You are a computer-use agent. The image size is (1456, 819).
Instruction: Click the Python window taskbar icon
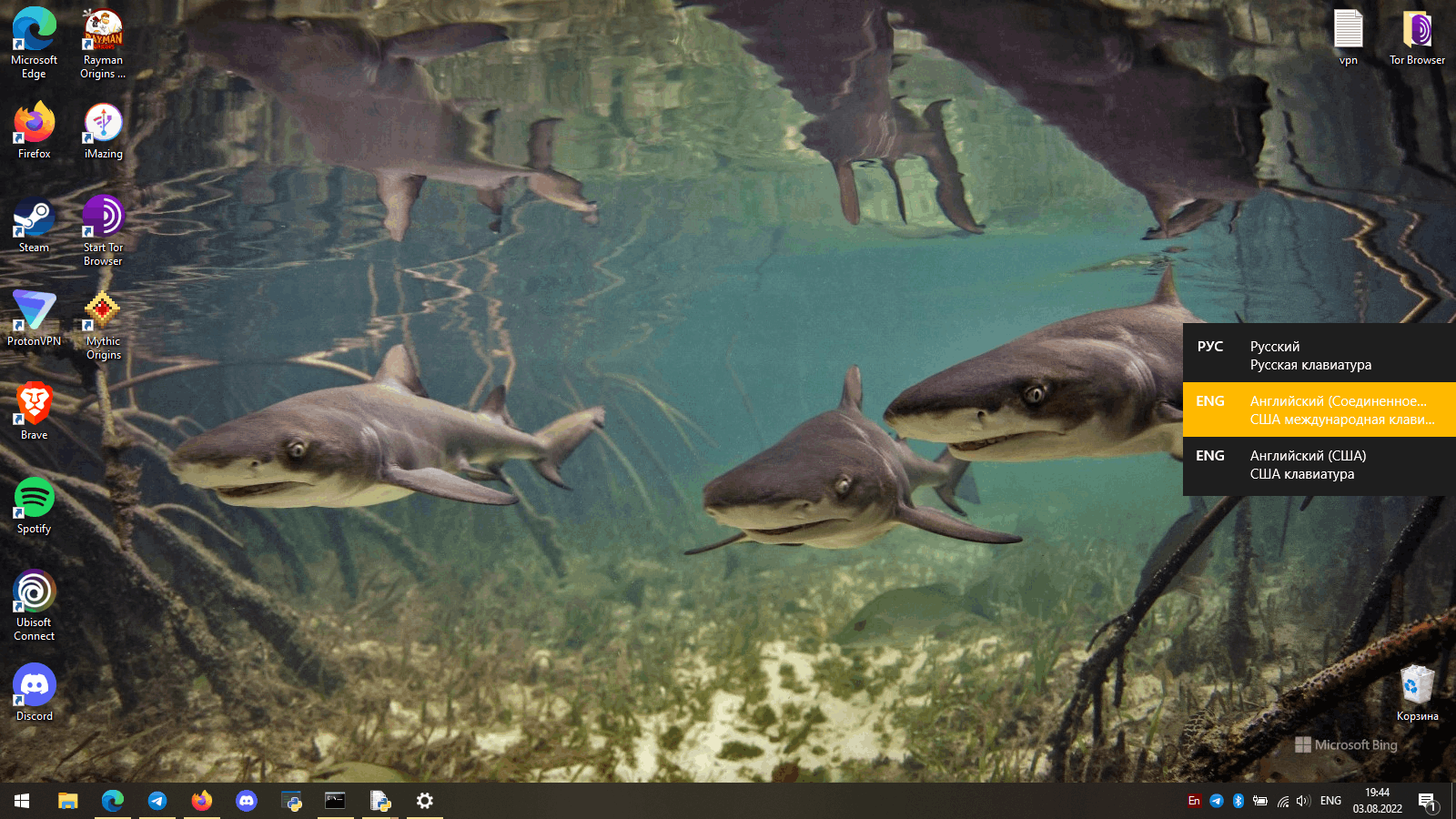291,801
